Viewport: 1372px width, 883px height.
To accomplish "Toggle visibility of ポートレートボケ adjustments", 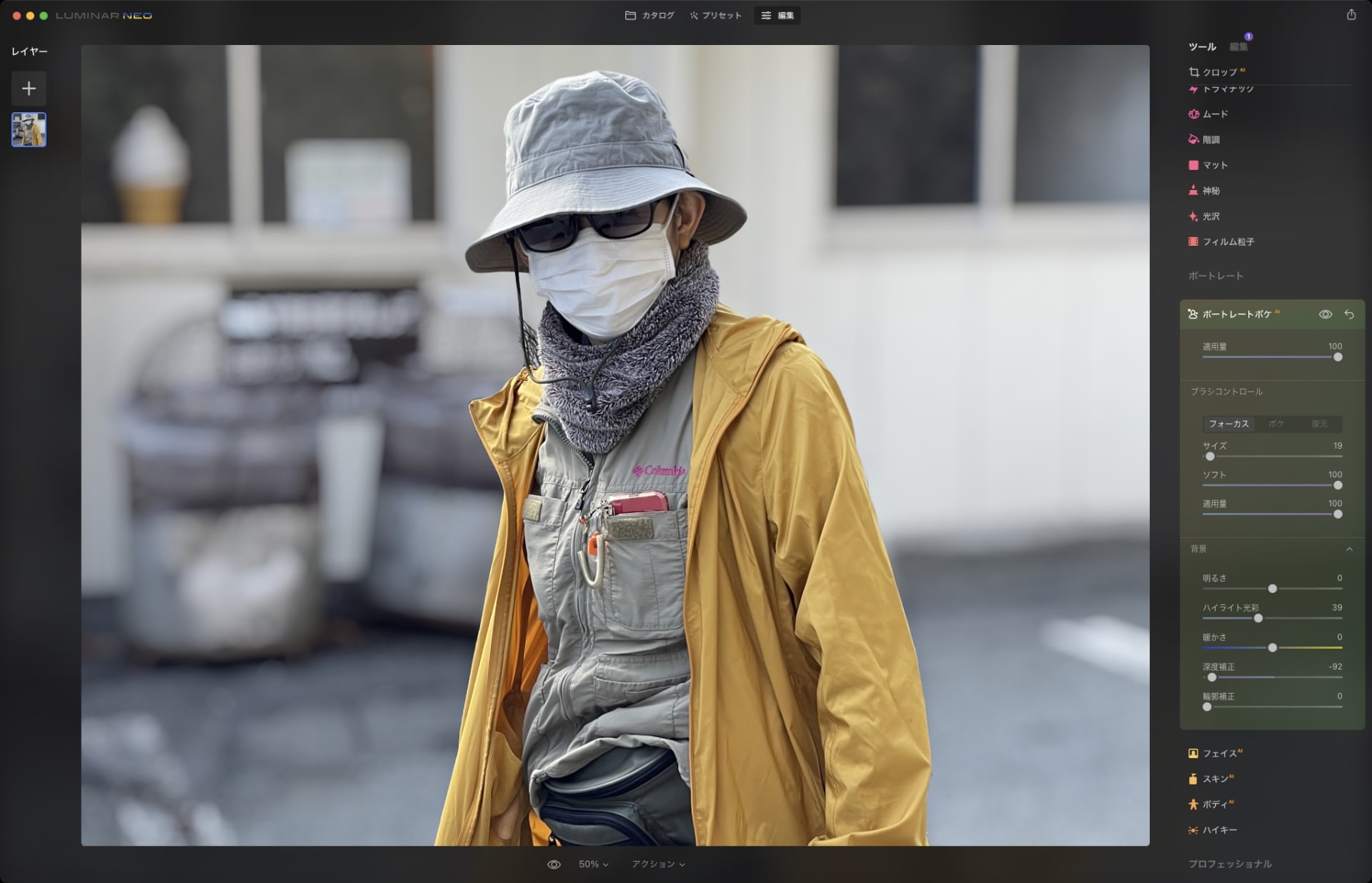I will (x=1327, y=314).
